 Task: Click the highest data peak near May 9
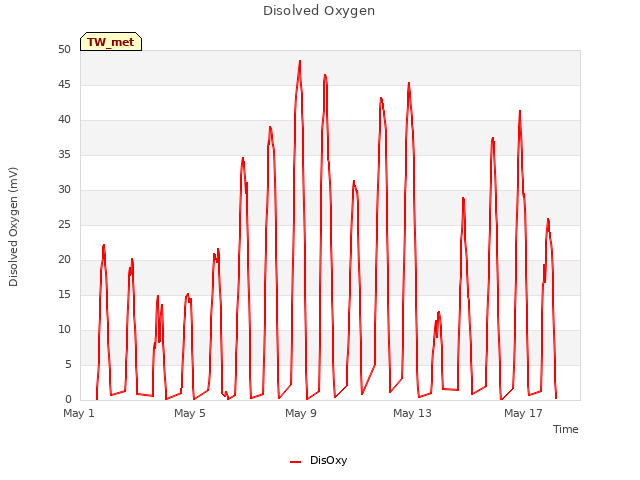[x=300, y=61]
